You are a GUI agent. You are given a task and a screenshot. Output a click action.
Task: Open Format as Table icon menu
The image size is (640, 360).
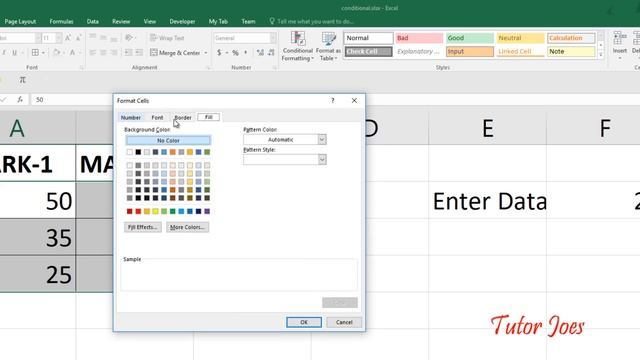click(328, 39)
